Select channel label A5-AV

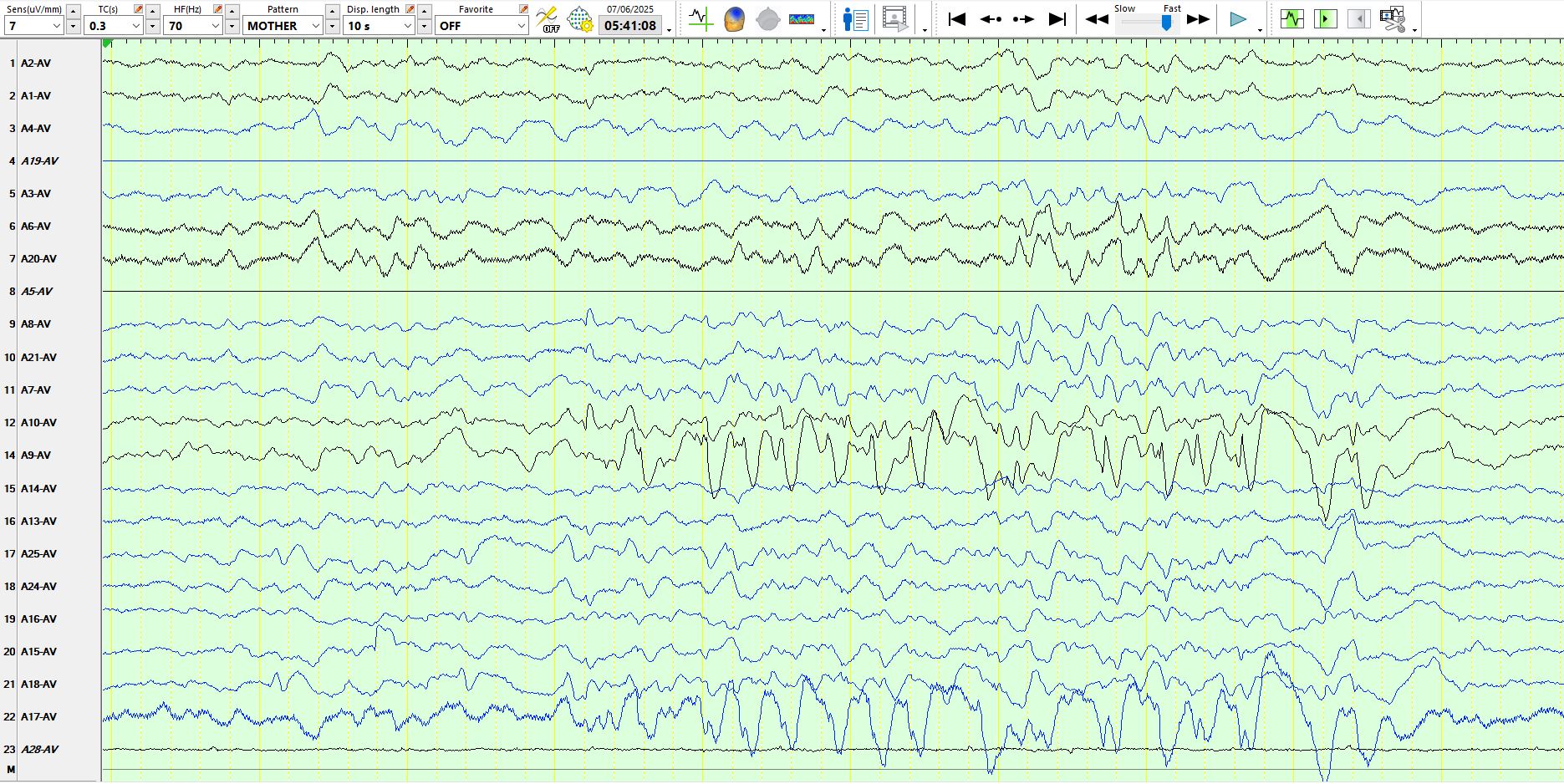37,291
